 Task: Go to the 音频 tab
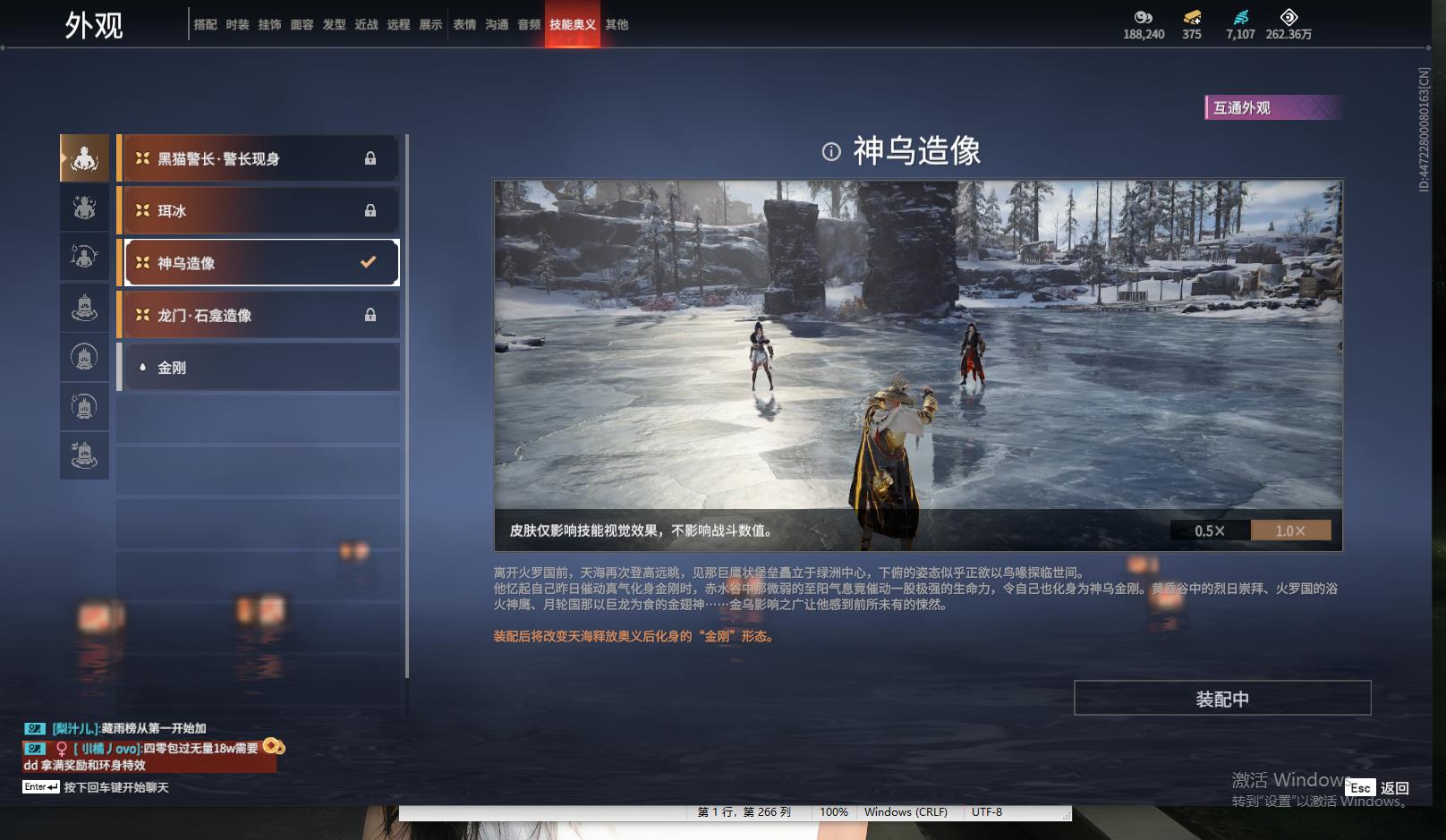tap(529, 24)
